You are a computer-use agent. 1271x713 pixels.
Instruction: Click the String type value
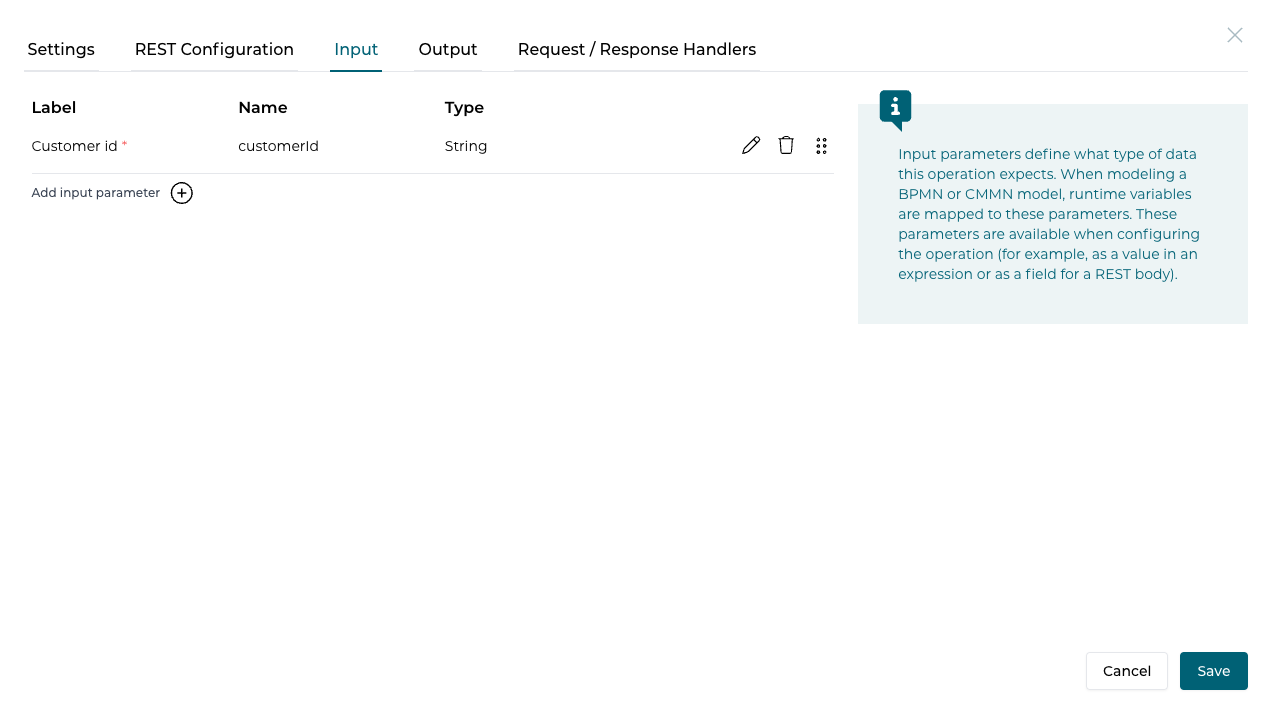466,145
